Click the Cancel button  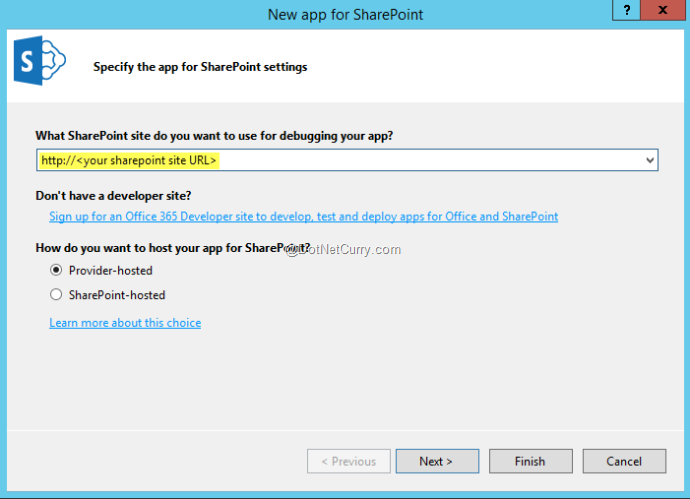[624, 461]
